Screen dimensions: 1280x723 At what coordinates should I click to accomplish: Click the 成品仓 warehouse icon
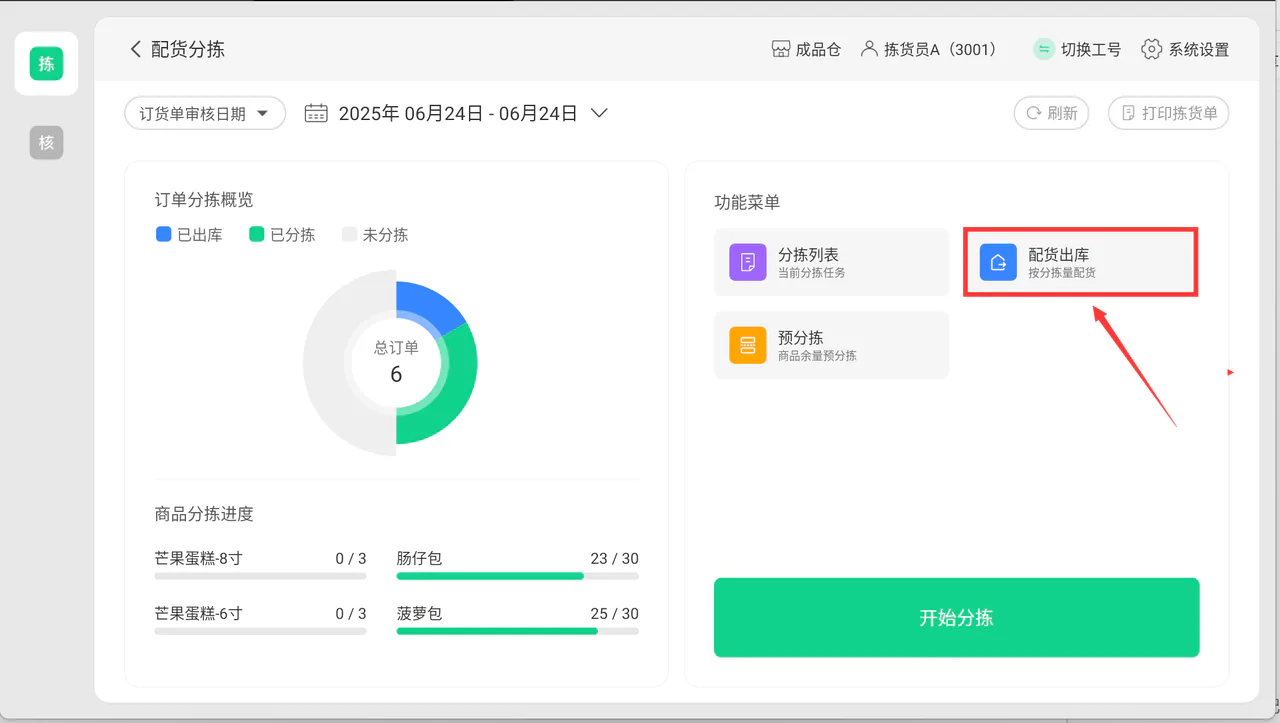pyautogui.click(x=781, y=49)
